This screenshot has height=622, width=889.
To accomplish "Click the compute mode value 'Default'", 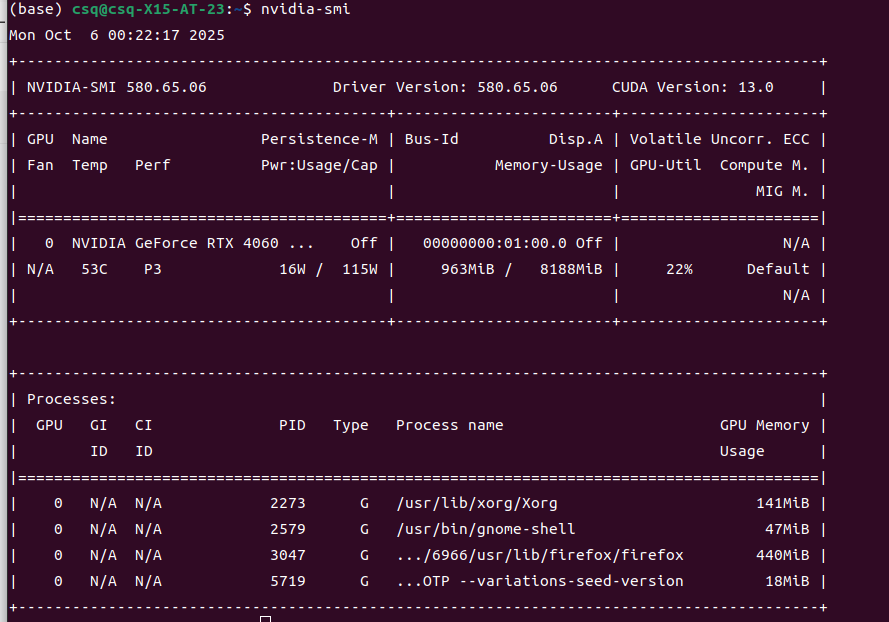I will (778, 269).
